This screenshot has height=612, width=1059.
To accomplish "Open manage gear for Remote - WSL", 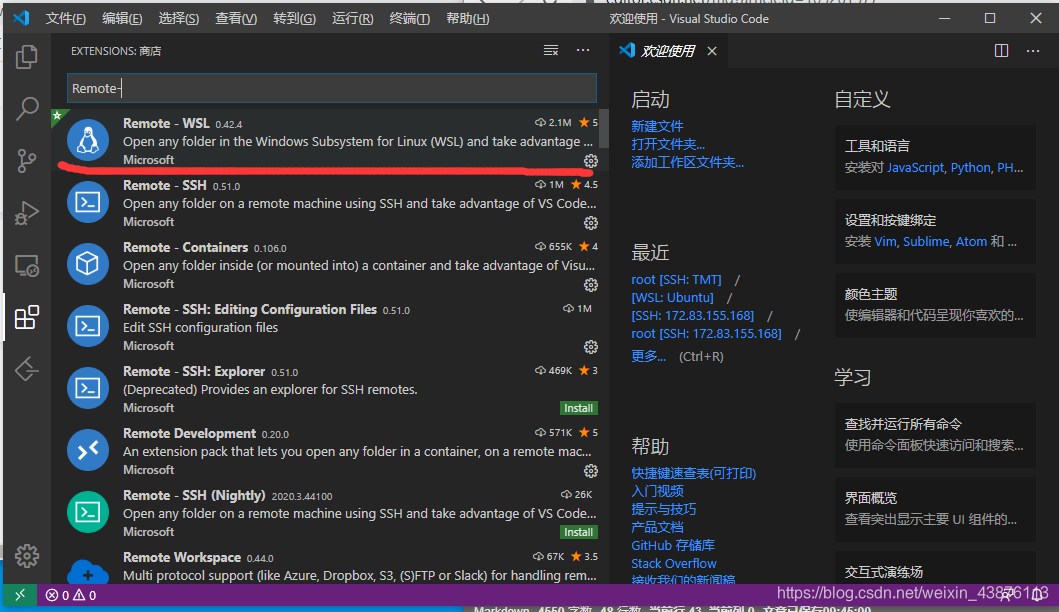I will pos(591,161).
